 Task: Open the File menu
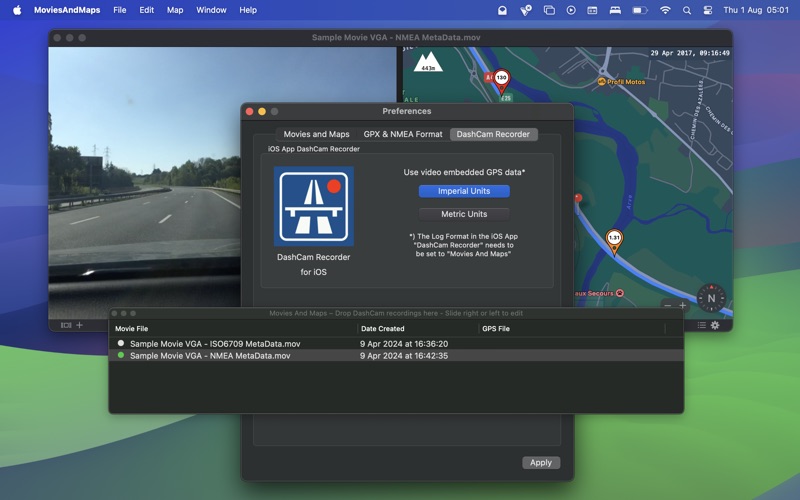[x=120, y=10]
